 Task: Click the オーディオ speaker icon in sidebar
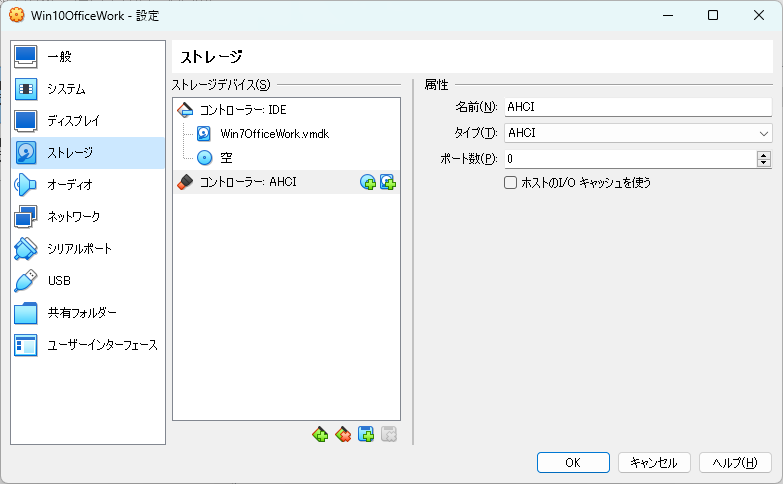pyautogui.click(x=25, y=185)
